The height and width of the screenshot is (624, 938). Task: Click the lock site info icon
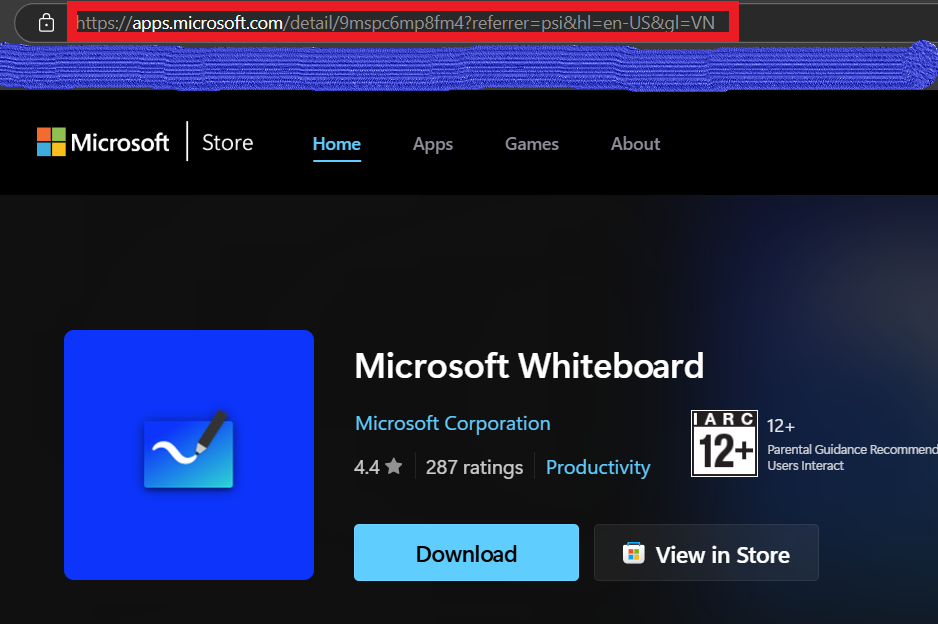coord(46,23)
